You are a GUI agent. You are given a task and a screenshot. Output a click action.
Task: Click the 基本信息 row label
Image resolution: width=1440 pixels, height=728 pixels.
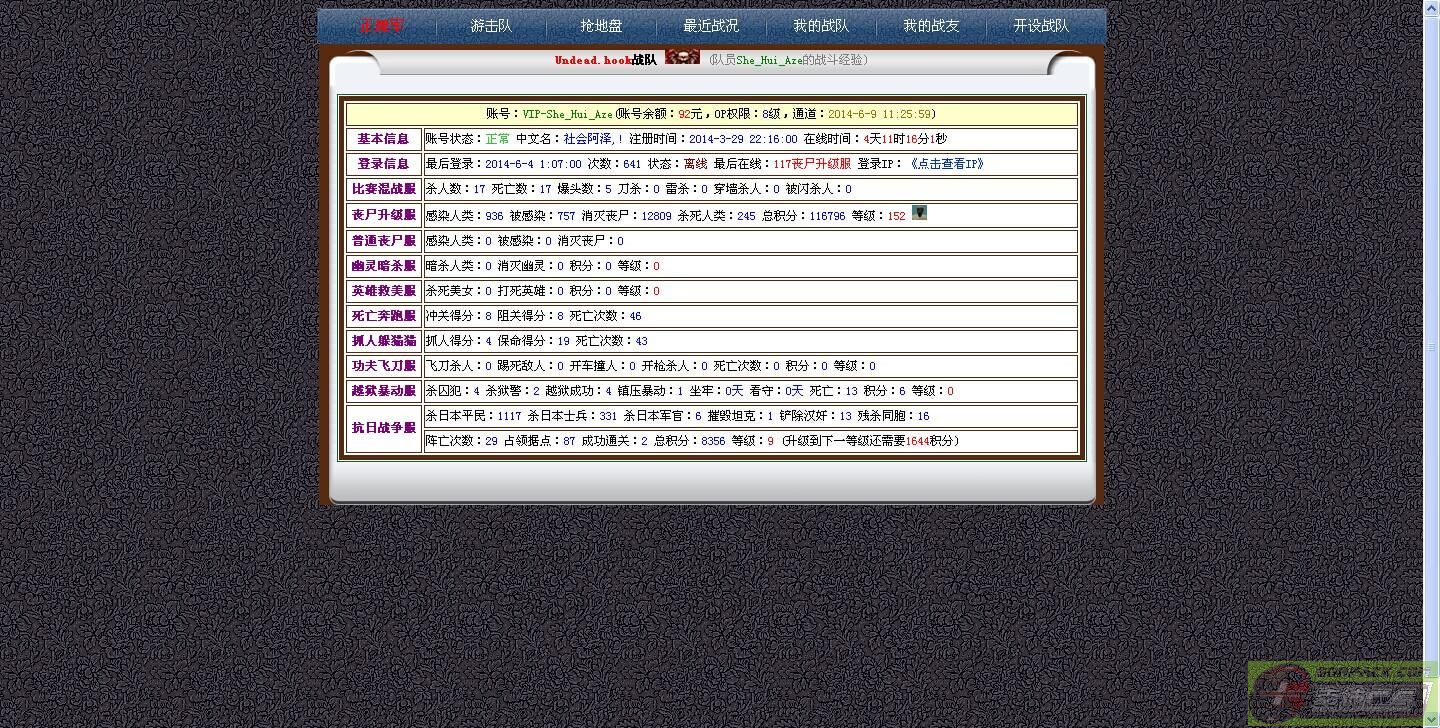383,139
